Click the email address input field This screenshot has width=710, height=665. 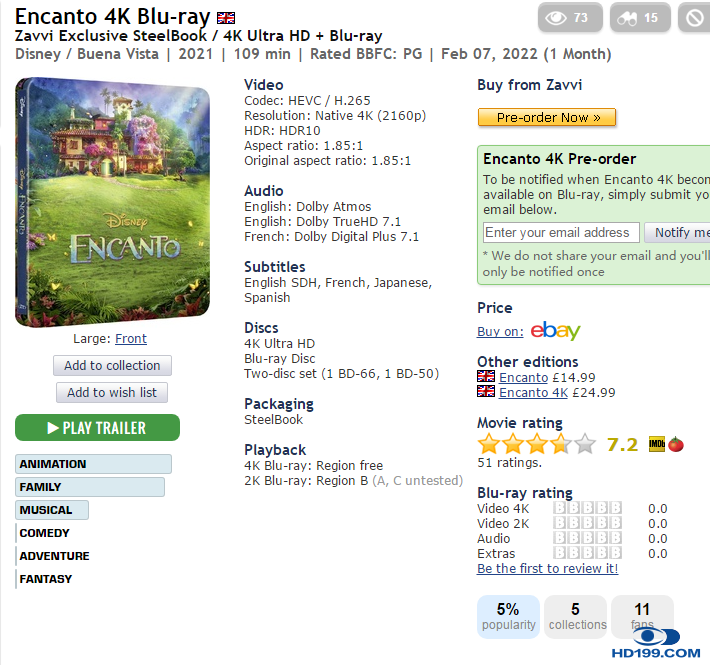pyautogui.click(x=560, y=232)
